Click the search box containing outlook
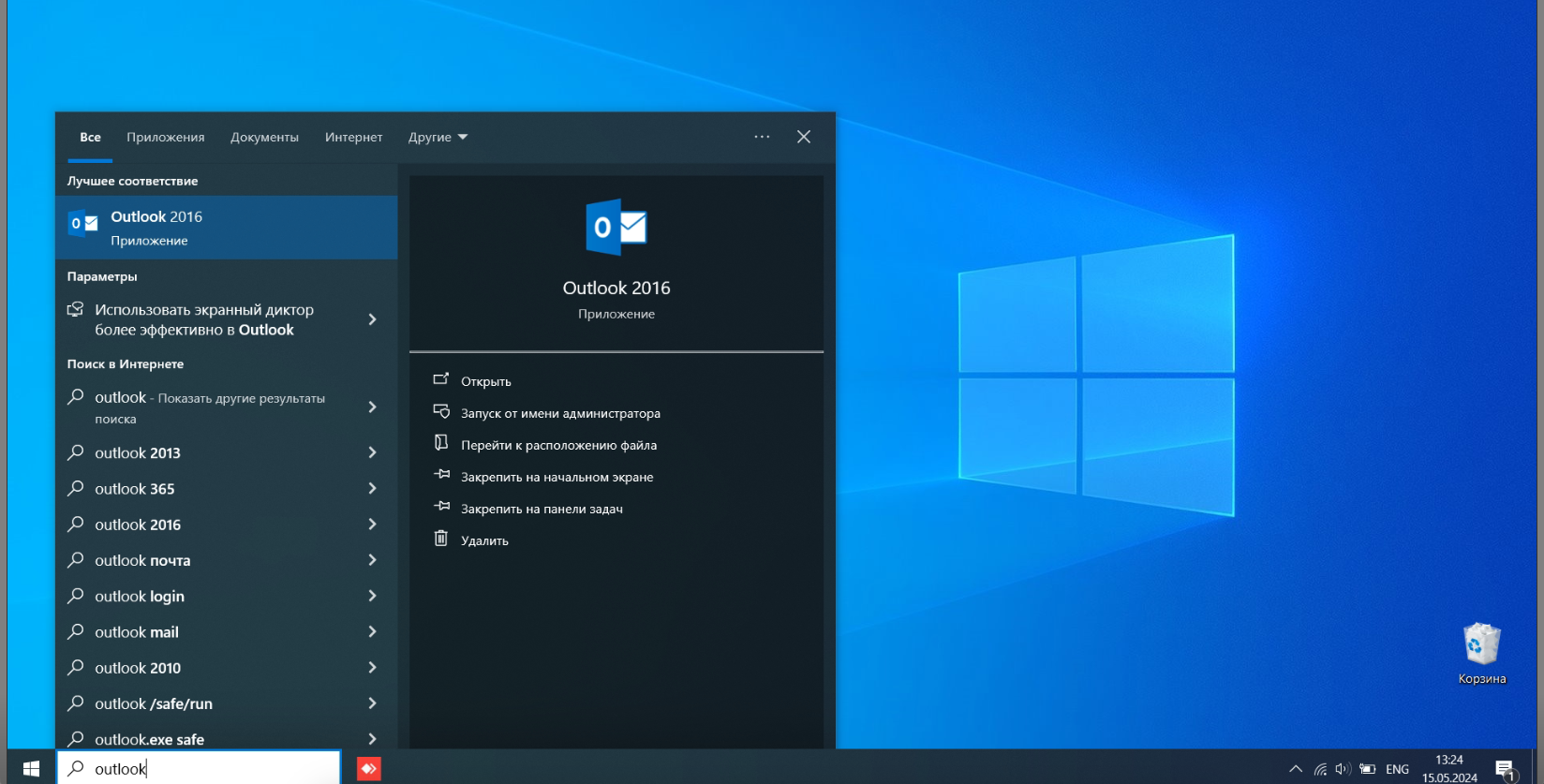Viewport: 1544px width, 784px height. (x=199, y=768)
